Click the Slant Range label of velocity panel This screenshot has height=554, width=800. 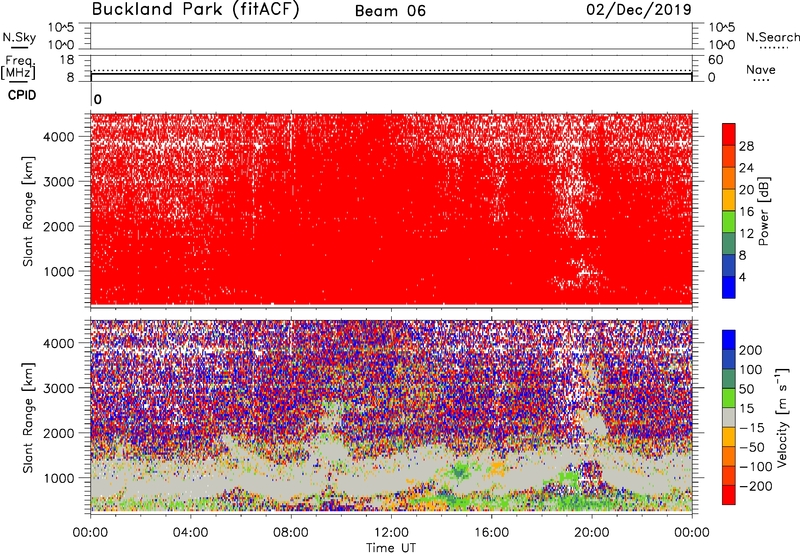(28, 417)
